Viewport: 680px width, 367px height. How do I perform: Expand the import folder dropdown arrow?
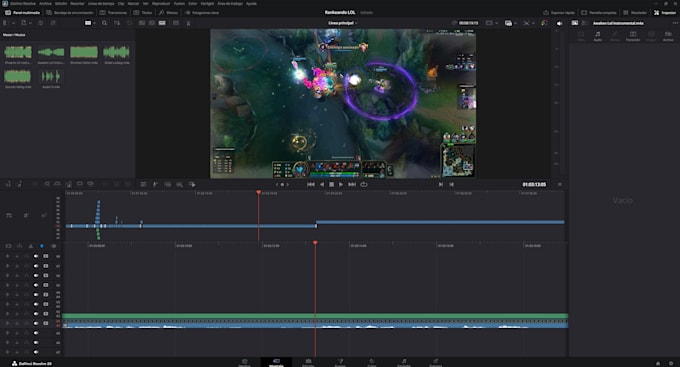coord(30,23)
